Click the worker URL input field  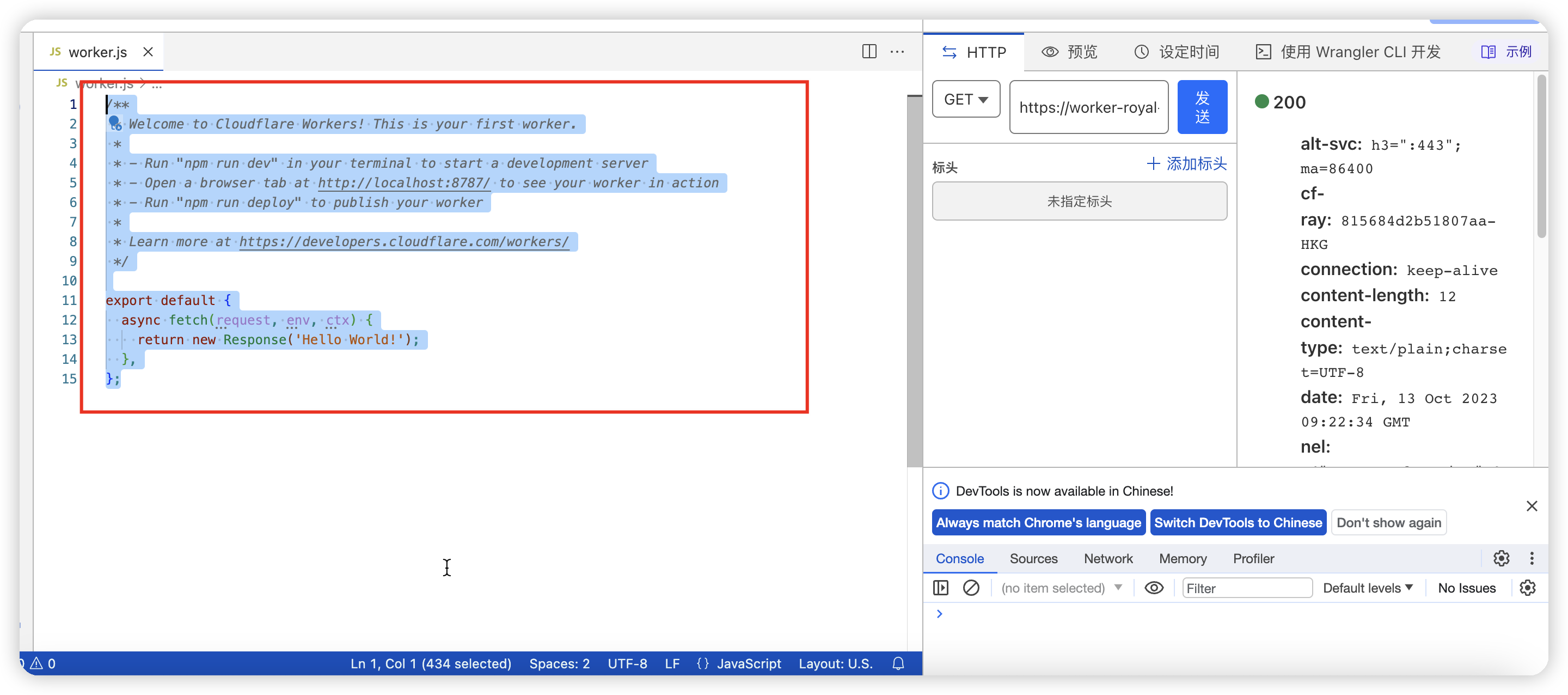coord(1088,107)
